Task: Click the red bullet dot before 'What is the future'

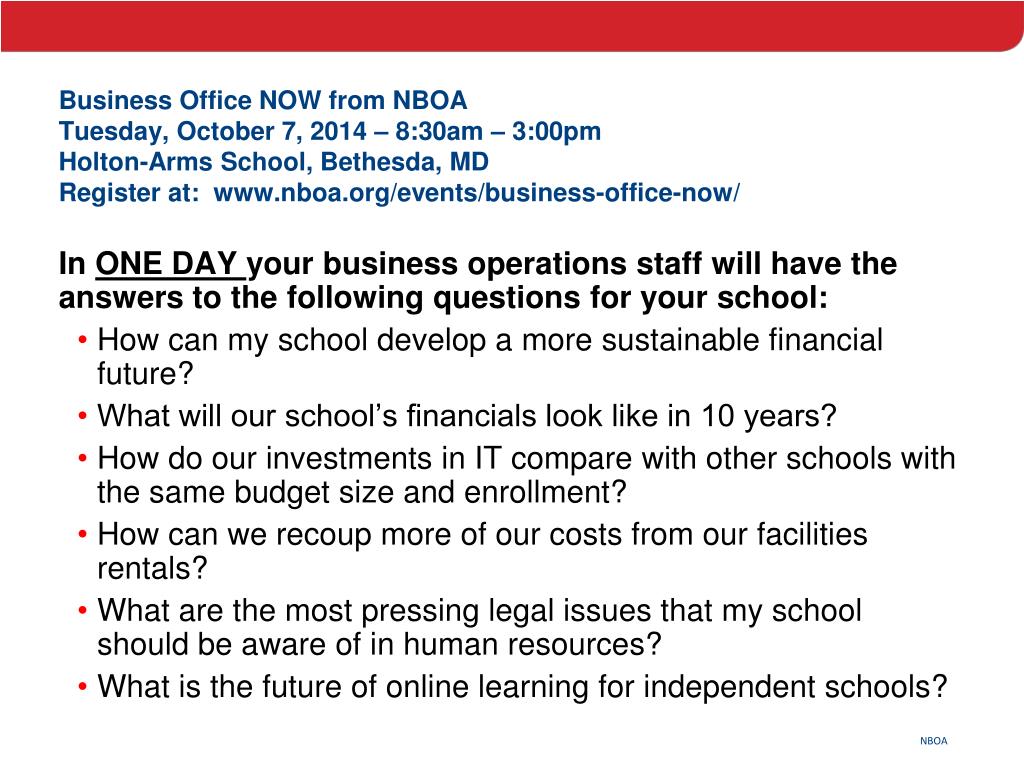Action: (x=82, y=687)
